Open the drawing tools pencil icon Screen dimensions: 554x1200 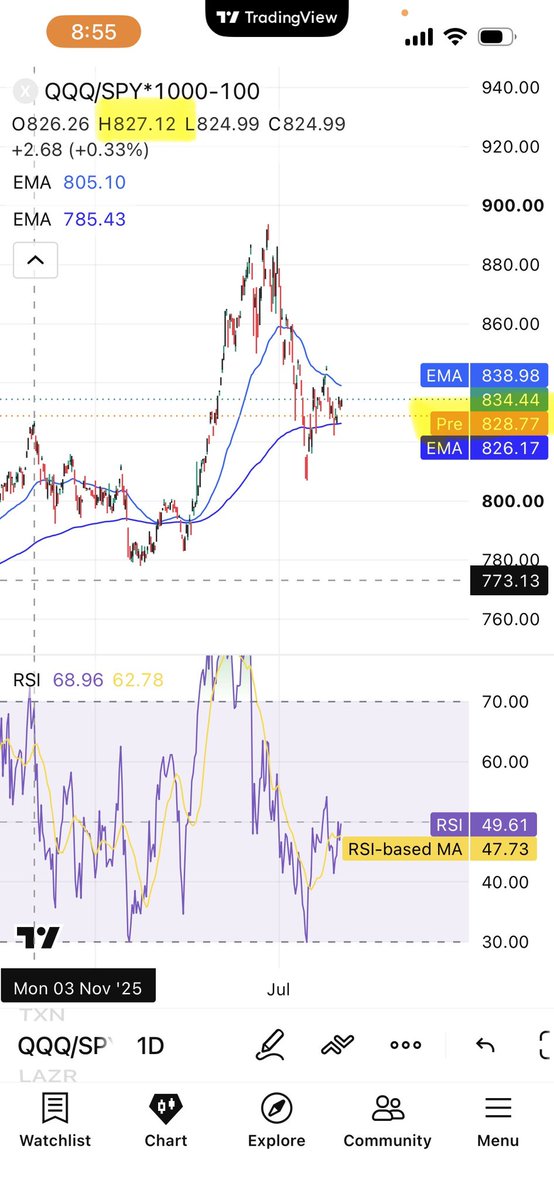point(270,1045)
